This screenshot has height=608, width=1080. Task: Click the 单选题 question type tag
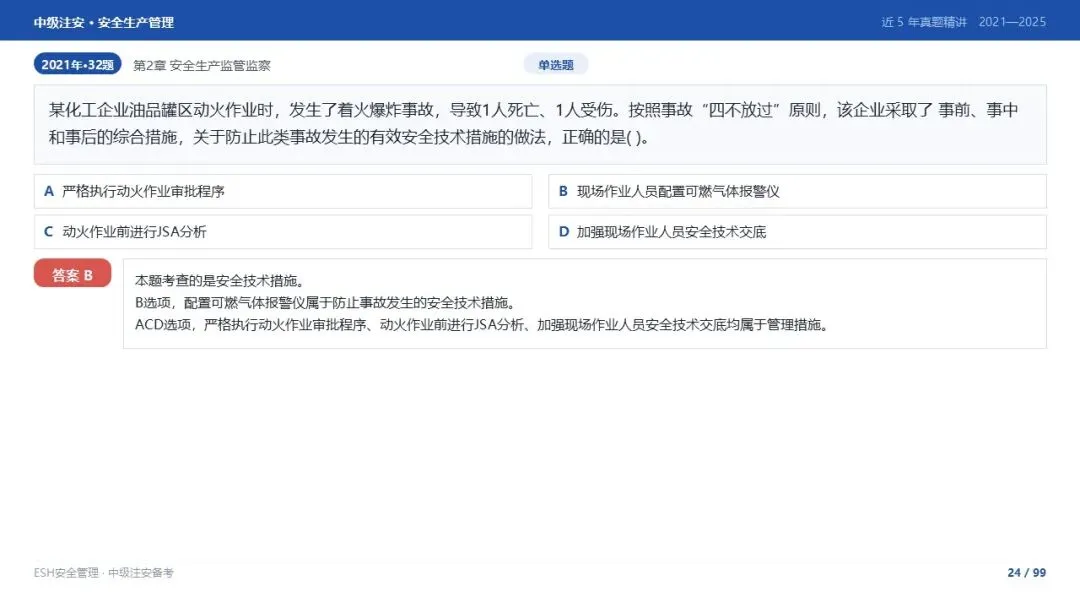pyautogui.click(x=556, y=65)
